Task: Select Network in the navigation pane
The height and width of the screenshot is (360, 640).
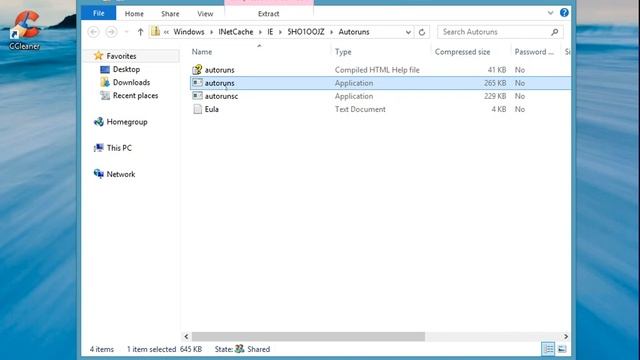Action: (x=121, y=174)
